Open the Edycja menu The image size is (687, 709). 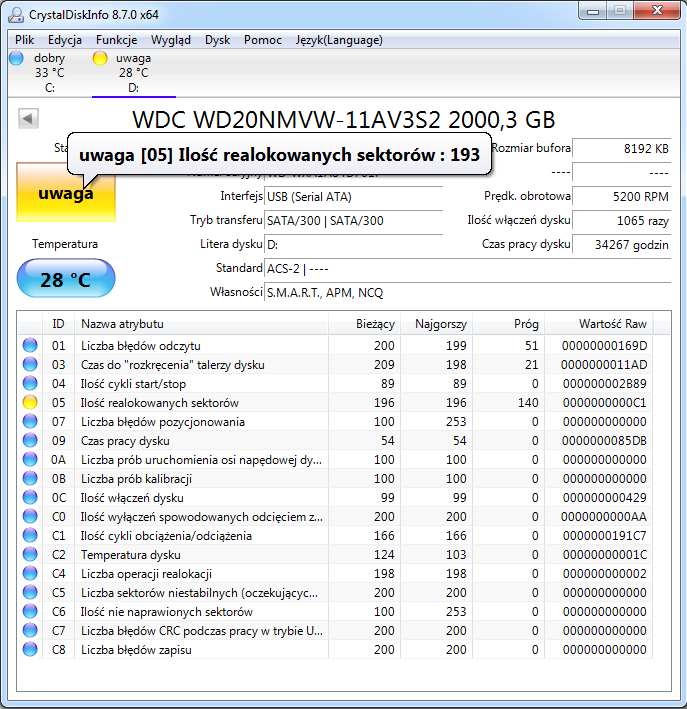tap(65, 40)
